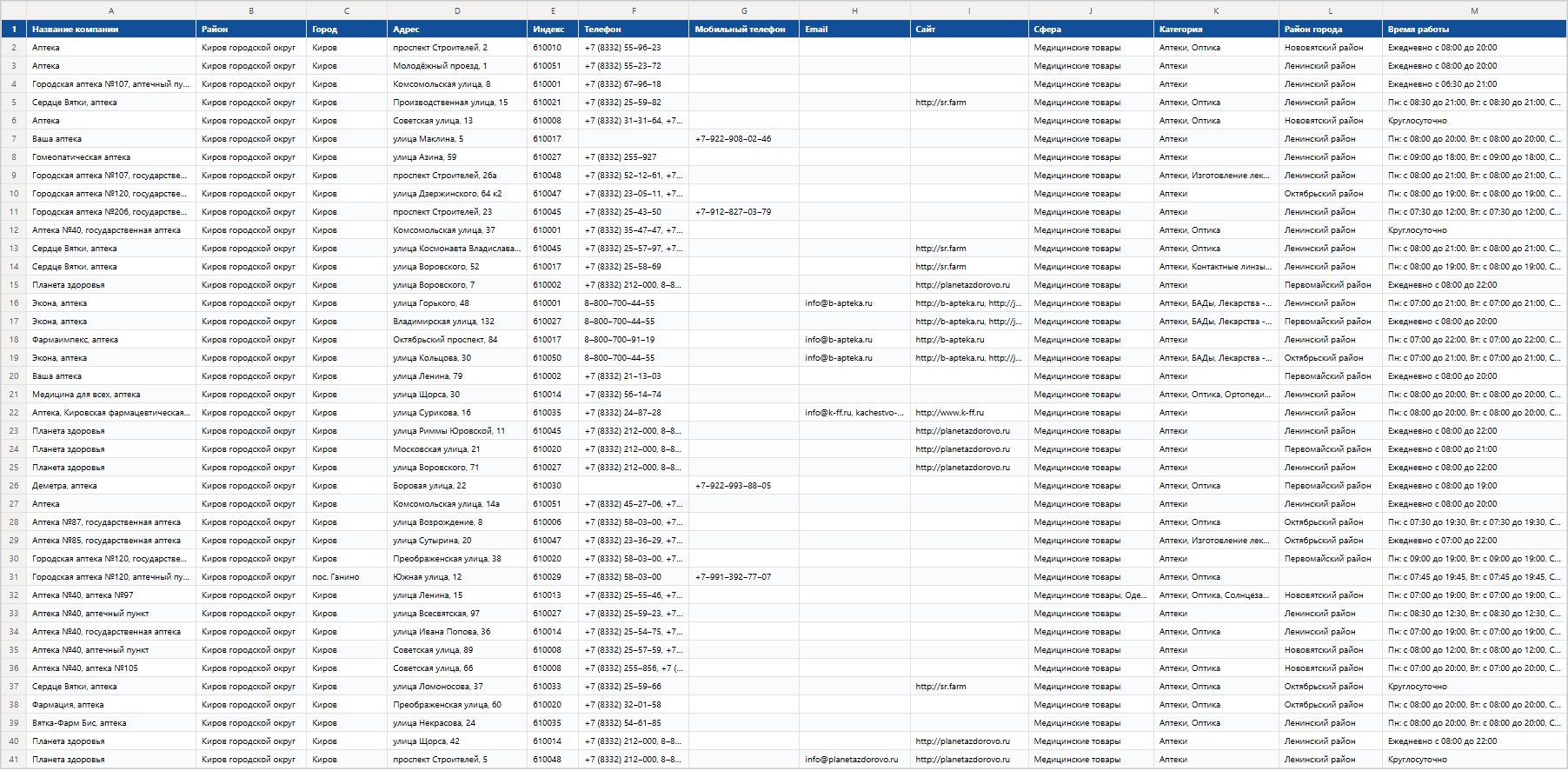Screen dimensions: 1568x784
Task: Select row number 1 header
Action: (x=13, y=29)
